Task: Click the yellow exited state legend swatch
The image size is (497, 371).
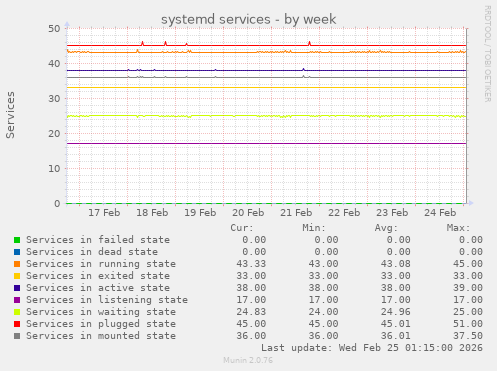Action: click(17, 276)
